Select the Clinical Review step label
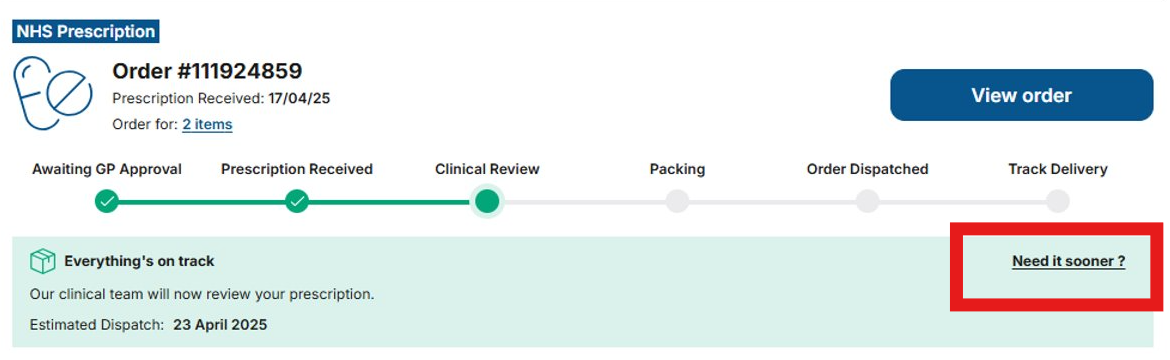The width and height of the screenshot is (1170, 360). coord(487,170)
